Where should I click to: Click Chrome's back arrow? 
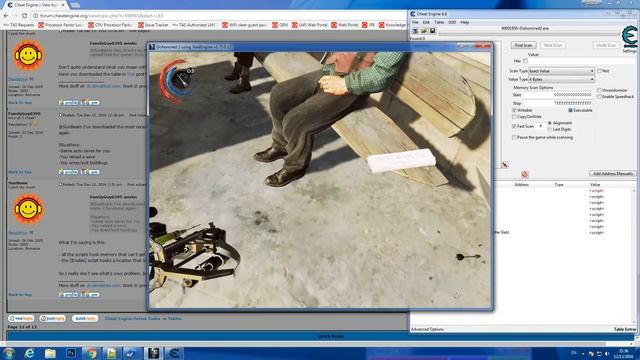6,16
